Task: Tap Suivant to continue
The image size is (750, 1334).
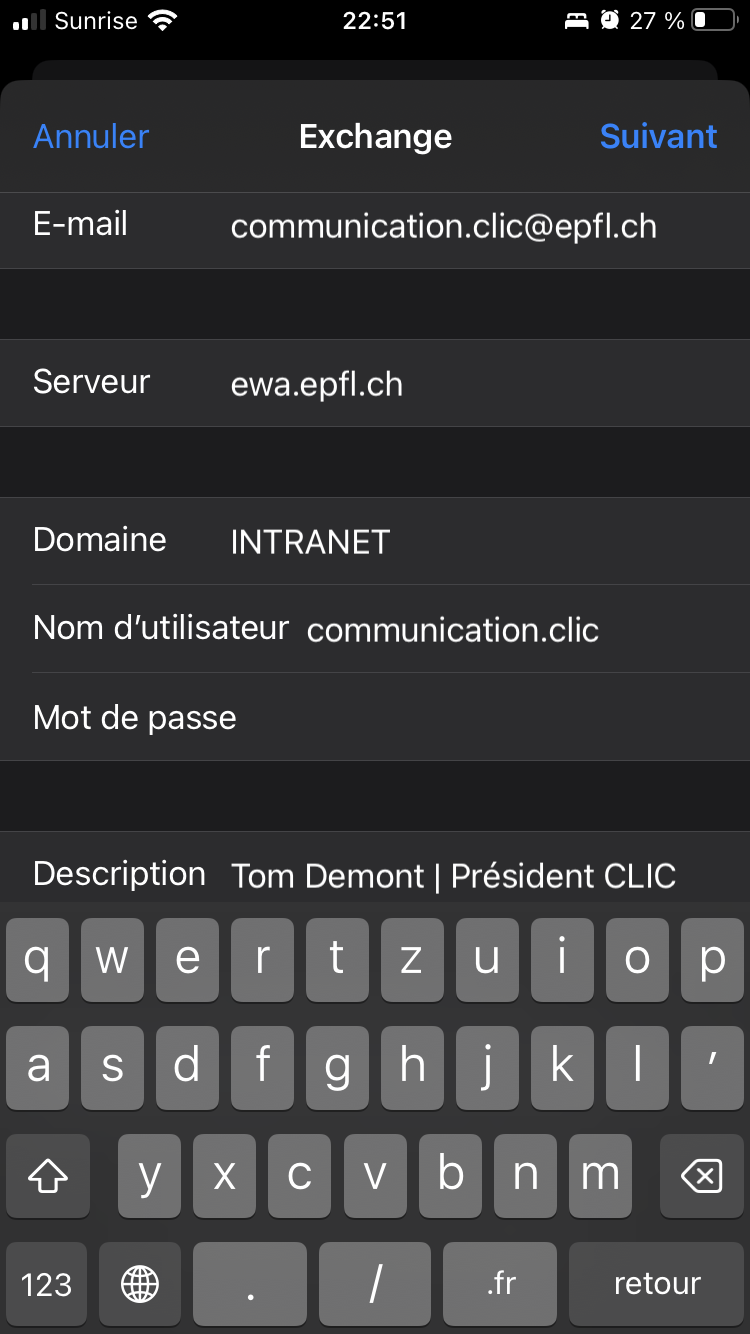Action: 658,136
